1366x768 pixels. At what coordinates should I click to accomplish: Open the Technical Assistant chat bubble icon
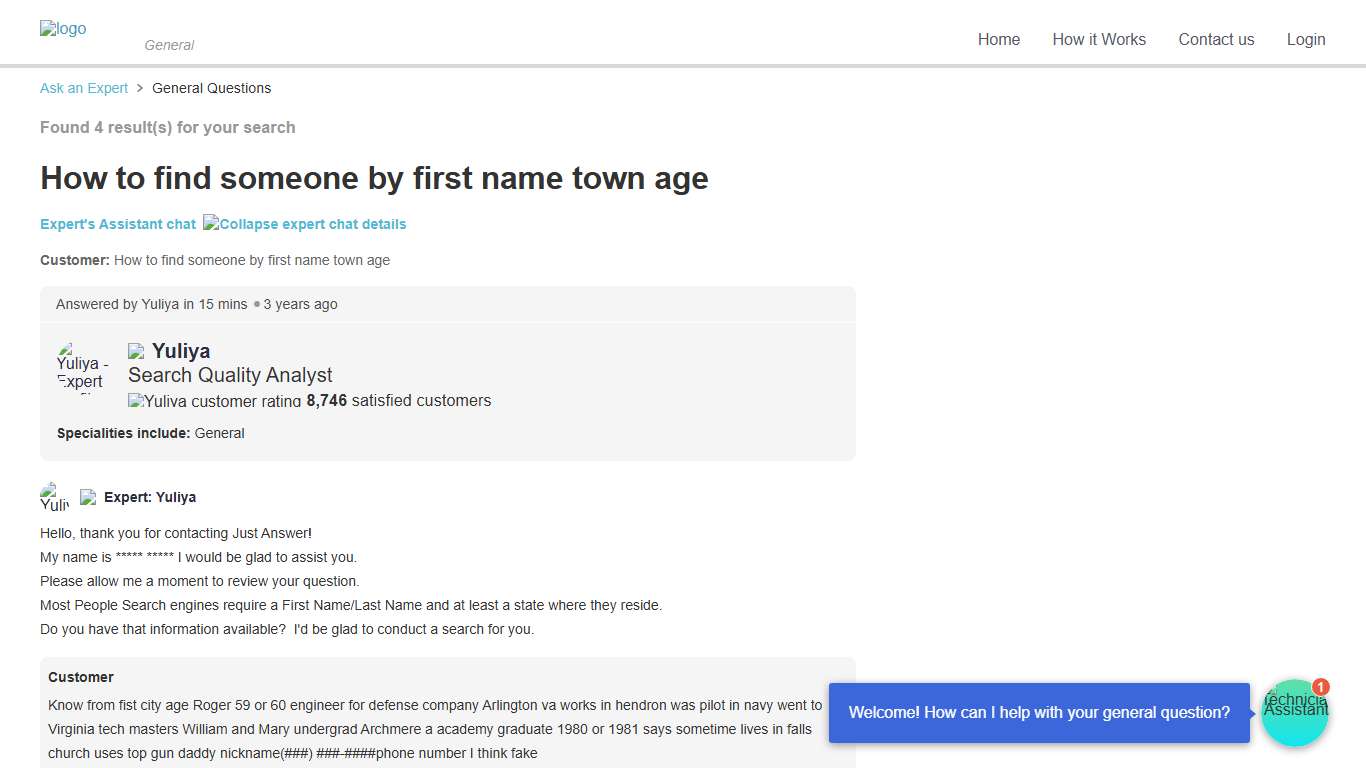(x=1295, y=712)
